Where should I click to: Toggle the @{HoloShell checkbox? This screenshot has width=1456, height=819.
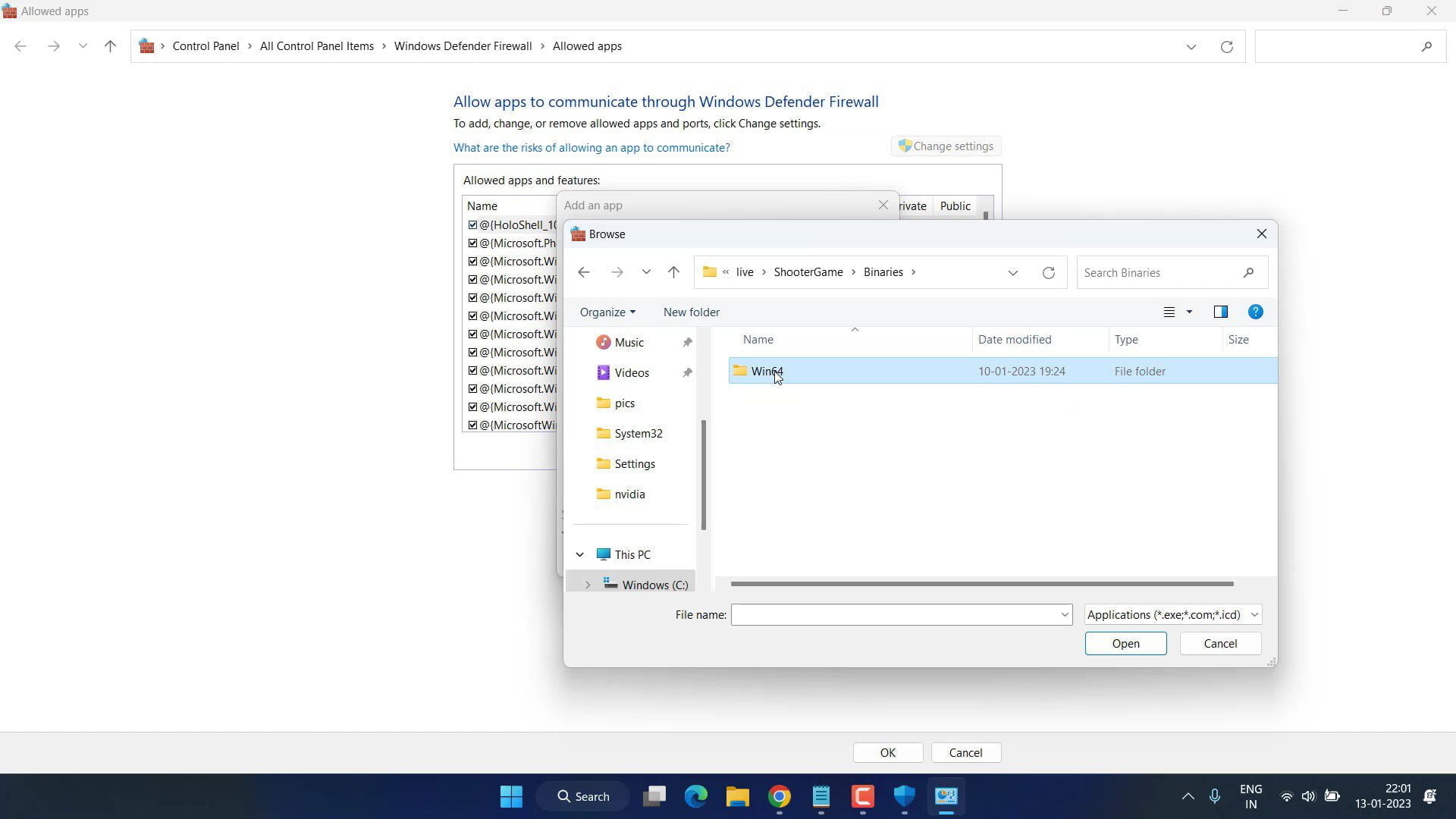(x=472, y=225)
